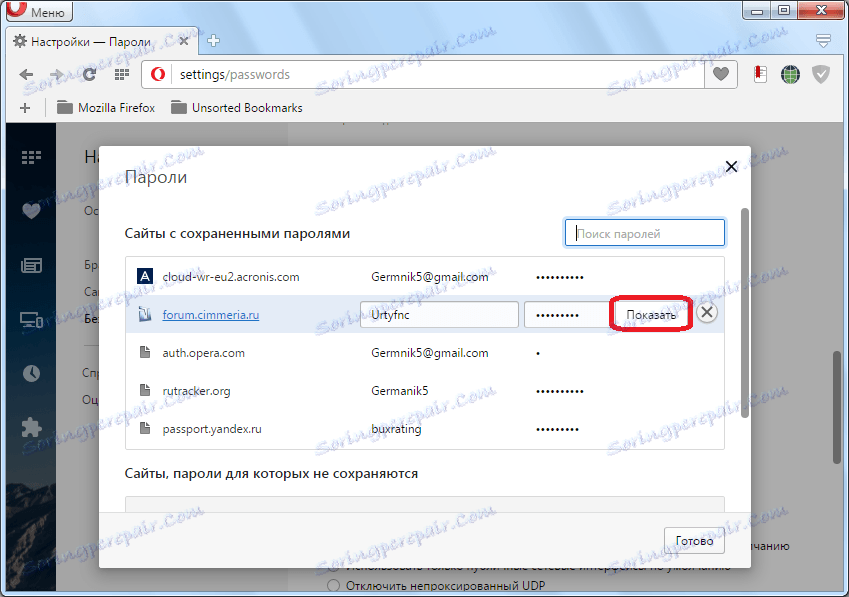Close the Пароли dialog with the X
This screenshot has height=597, width=849.
731,166
